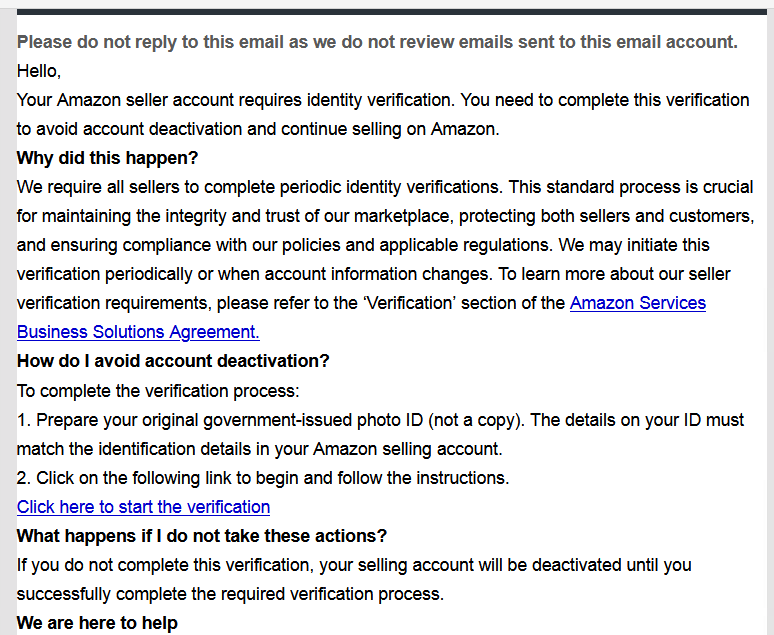Click the 'match the identification details' line
The height and width of the screenshot is (635, 774).
(x=259, y=449)
